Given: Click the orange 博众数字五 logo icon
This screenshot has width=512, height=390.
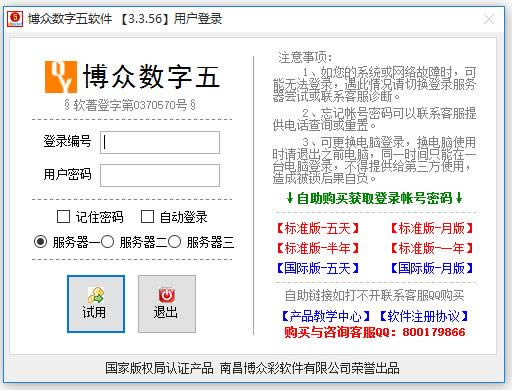Looking at the screenshot, I should coord(61,77).
